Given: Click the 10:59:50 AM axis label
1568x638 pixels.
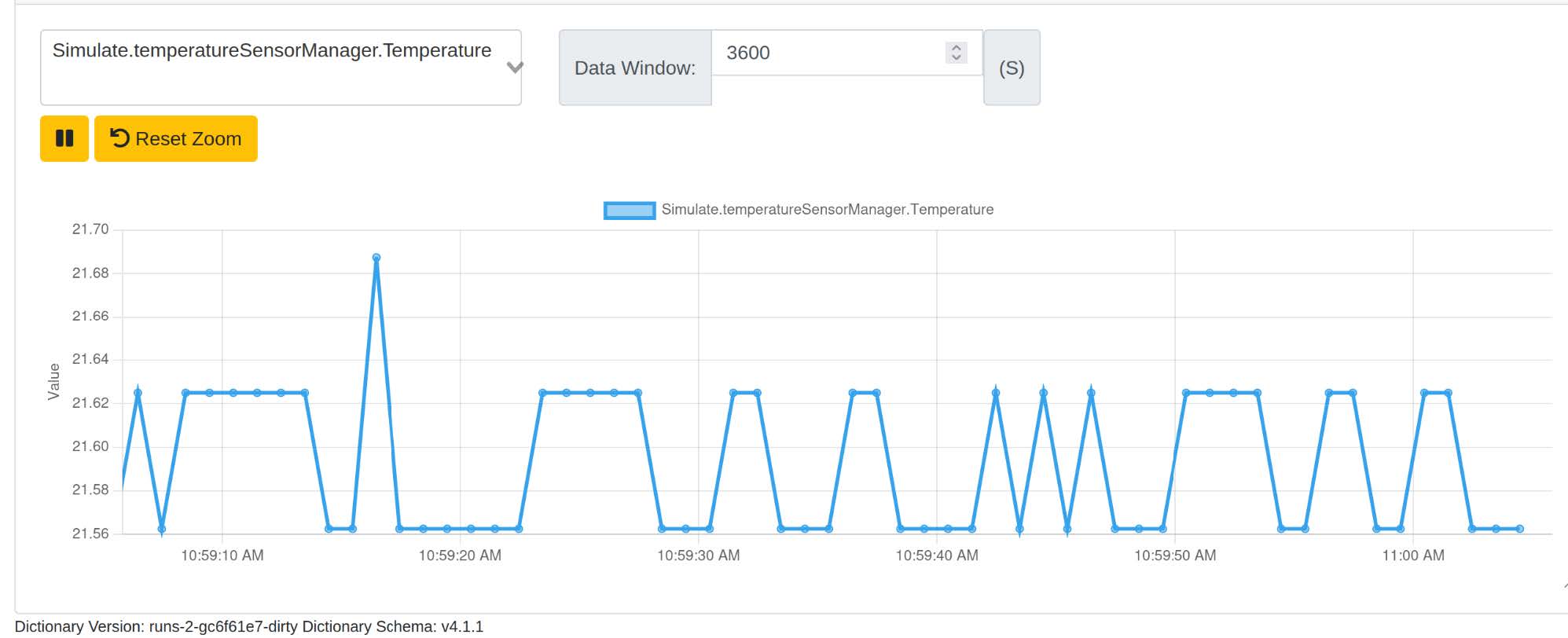Looking at the screenshot, I should point(1175,555).
